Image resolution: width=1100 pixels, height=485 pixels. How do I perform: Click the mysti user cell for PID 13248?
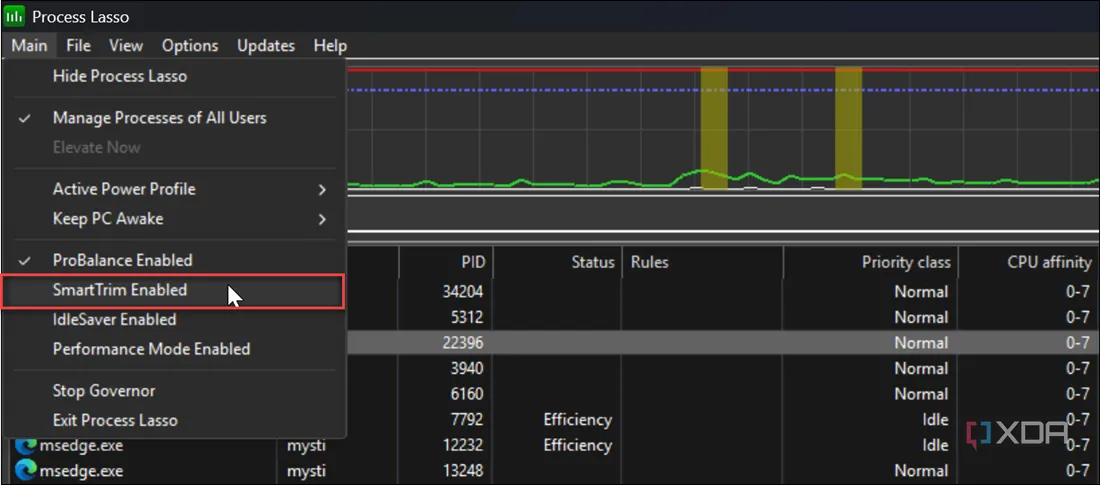click(x=307, y=471)
